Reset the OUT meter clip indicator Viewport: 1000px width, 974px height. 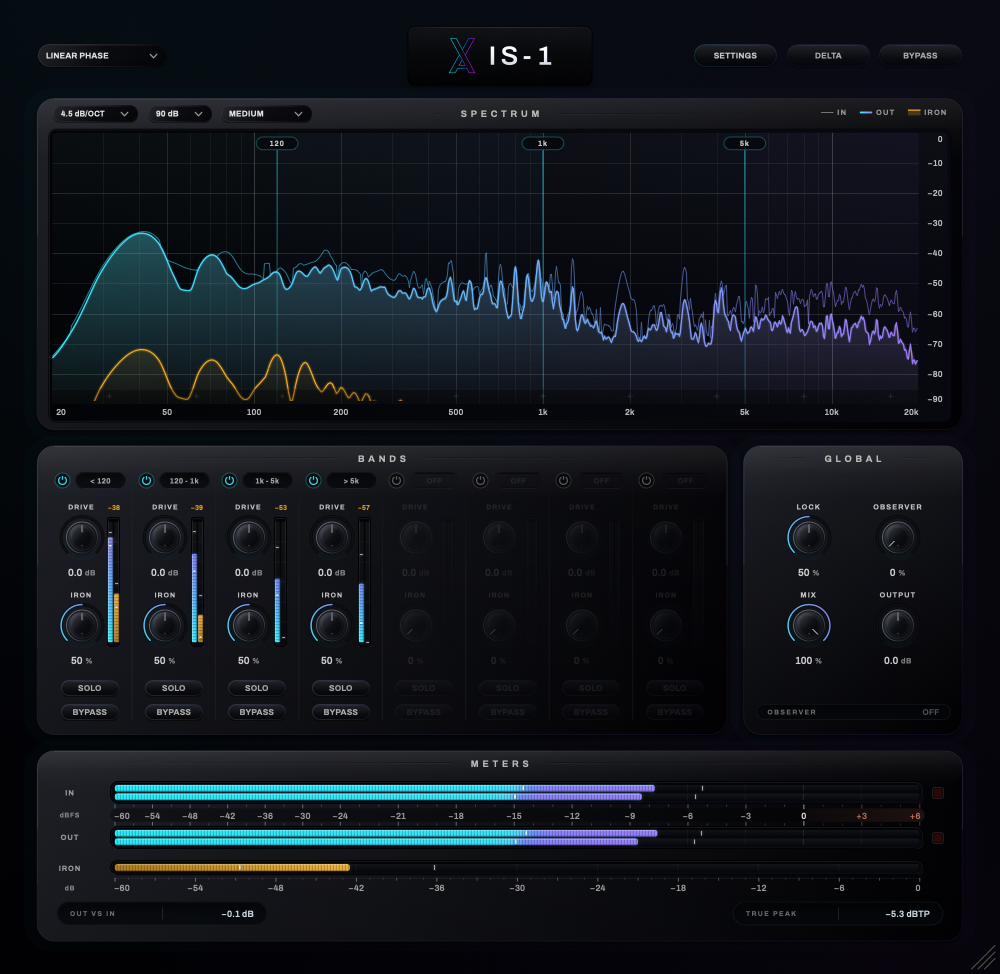coord(938,837)
